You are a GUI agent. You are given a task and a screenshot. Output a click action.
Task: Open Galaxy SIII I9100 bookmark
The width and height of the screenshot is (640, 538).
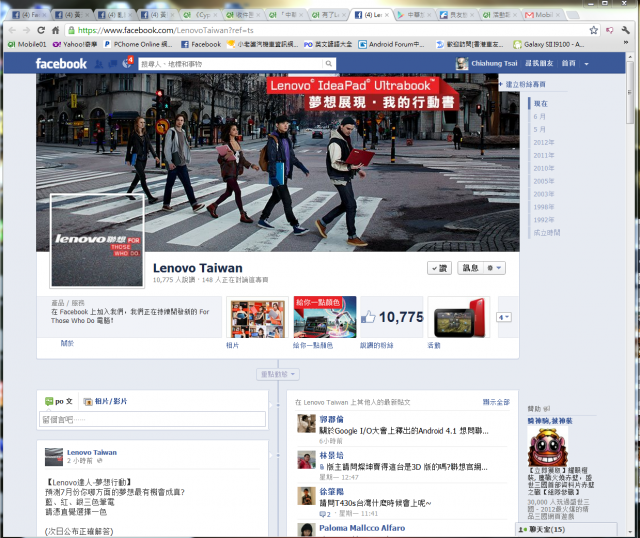coord(549,44)
